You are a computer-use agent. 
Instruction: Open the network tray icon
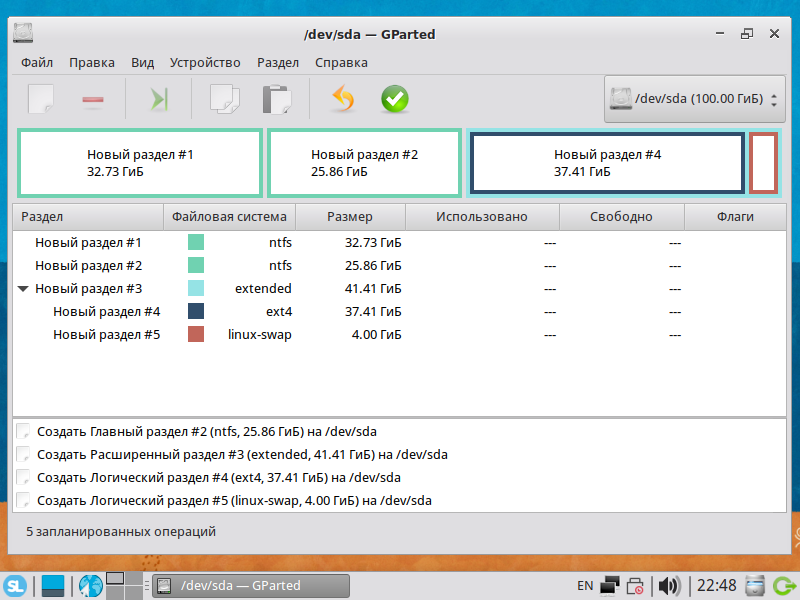tap(610, 586)
